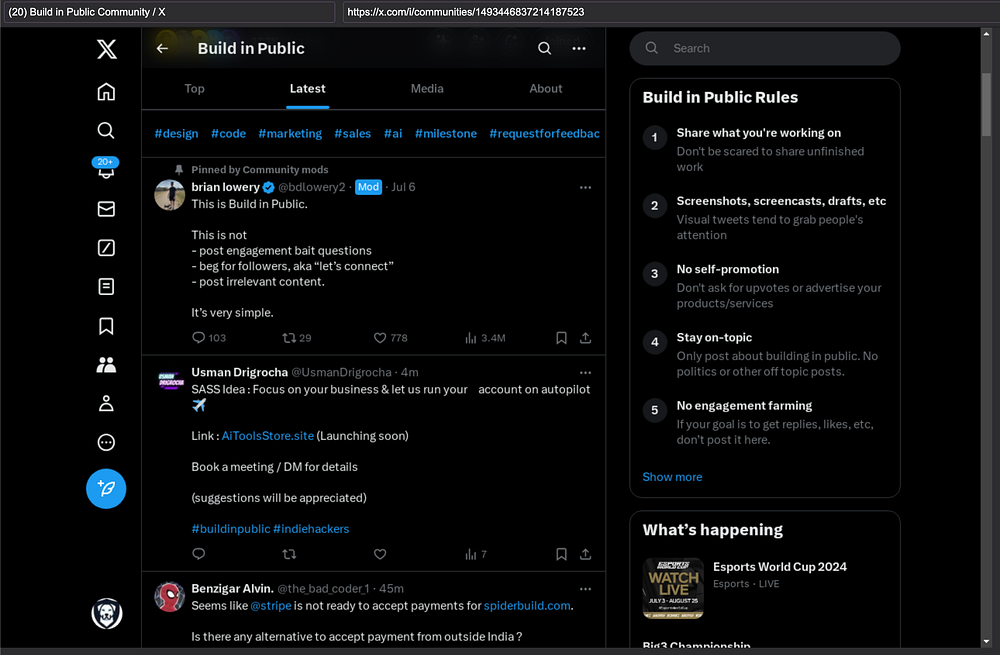
Task: Click the browser URL address bar
Action: [670, 11]
